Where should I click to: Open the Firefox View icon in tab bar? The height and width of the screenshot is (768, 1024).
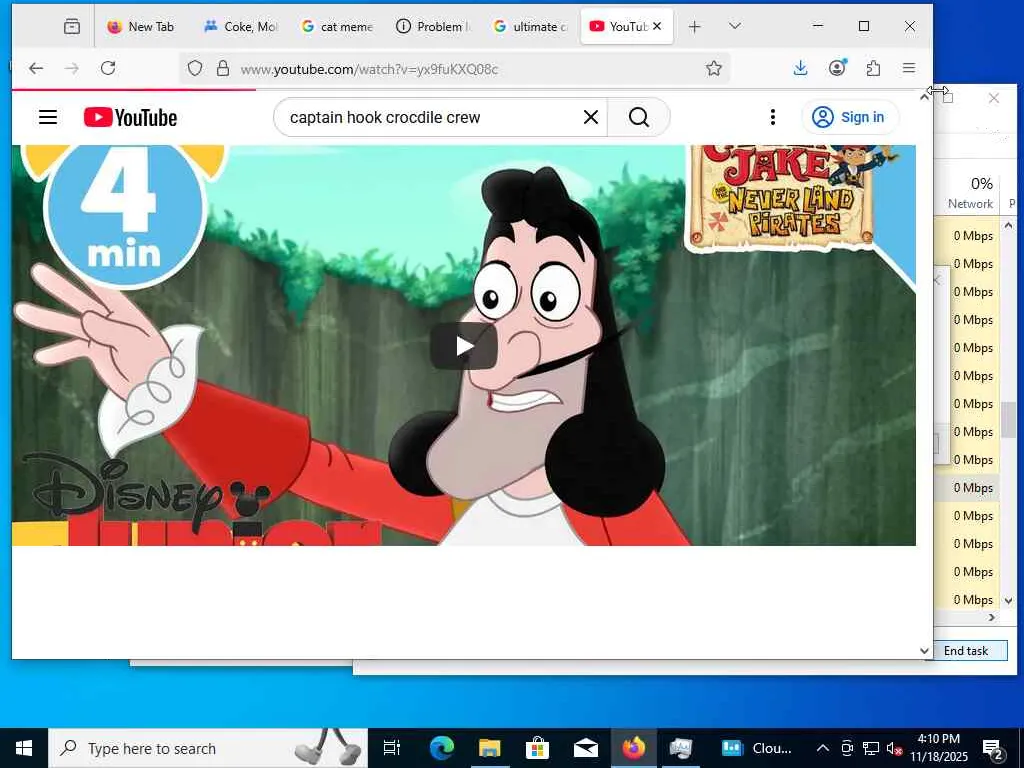pos(72,26)
